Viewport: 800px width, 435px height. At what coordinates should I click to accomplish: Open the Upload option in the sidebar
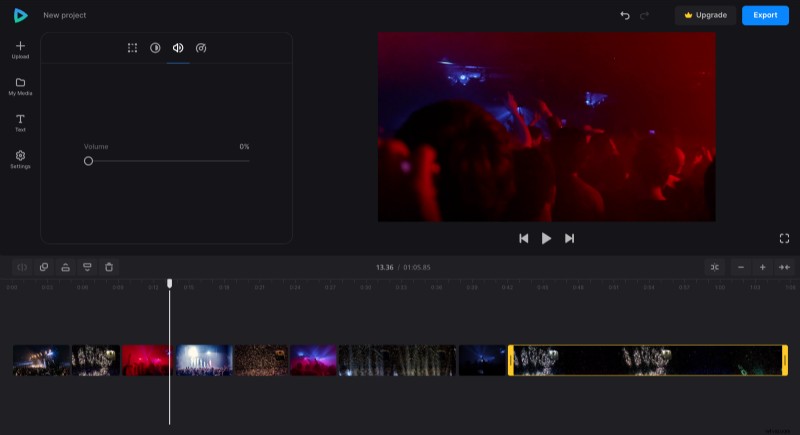click(x=20, y=50)
